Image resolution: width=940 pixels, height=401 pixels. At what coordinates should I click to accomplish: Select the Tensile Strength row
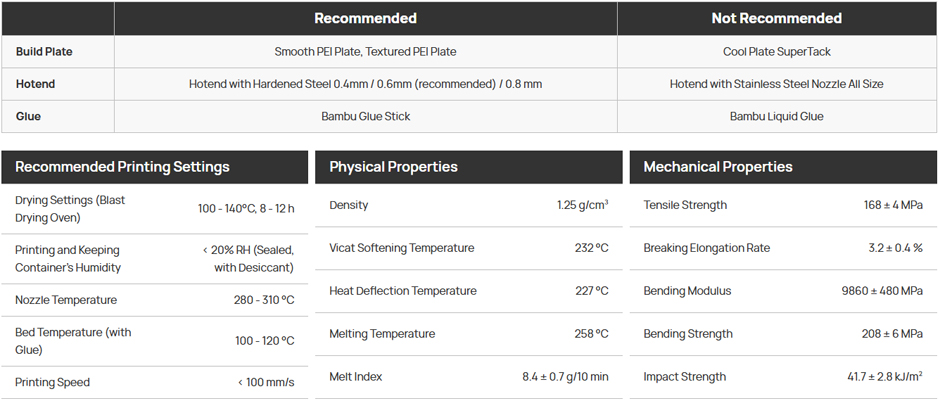pos(784,205)
